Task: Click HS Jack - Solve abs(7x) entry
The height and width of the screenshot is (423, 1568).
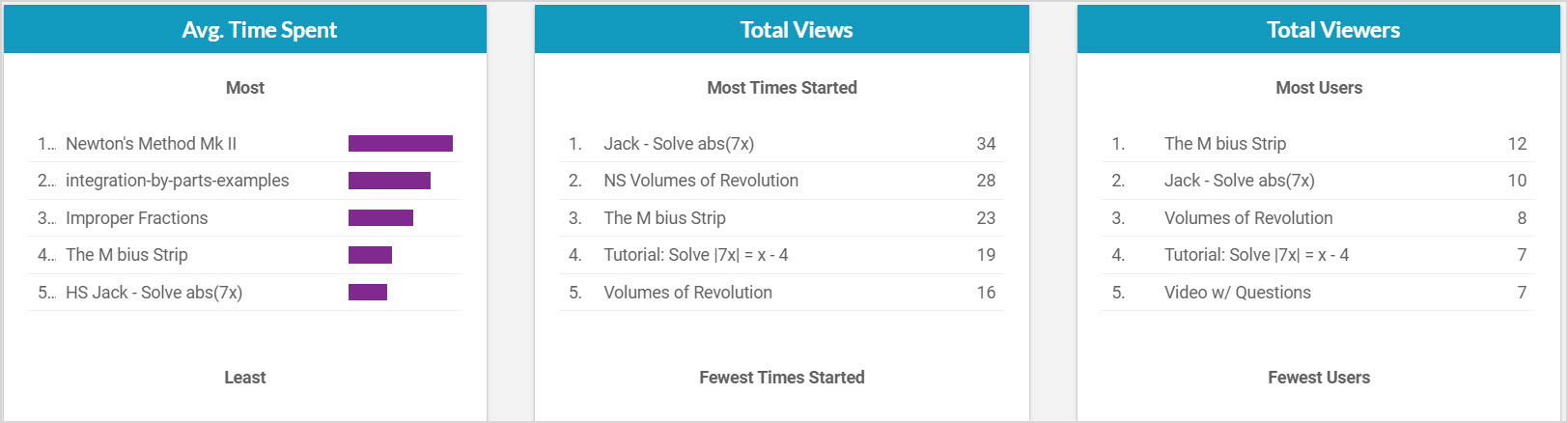Action: [154, 293]
